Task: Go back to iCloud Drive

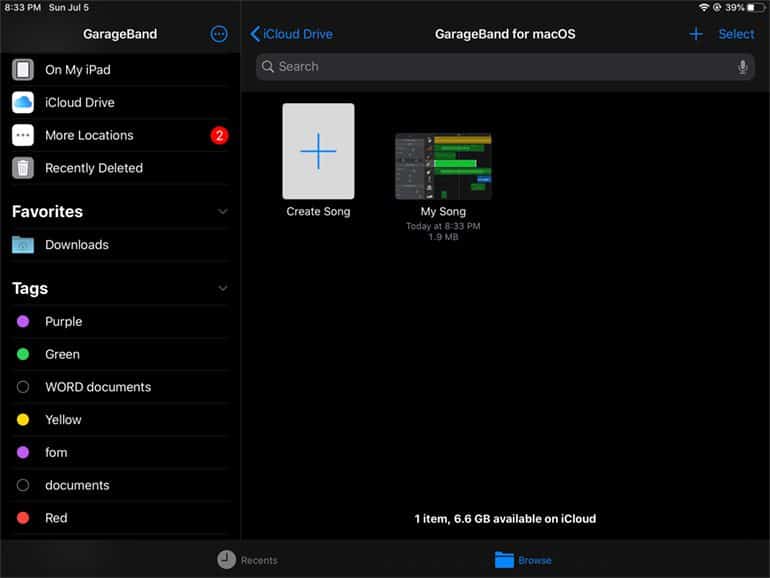Action: (291, 34)
